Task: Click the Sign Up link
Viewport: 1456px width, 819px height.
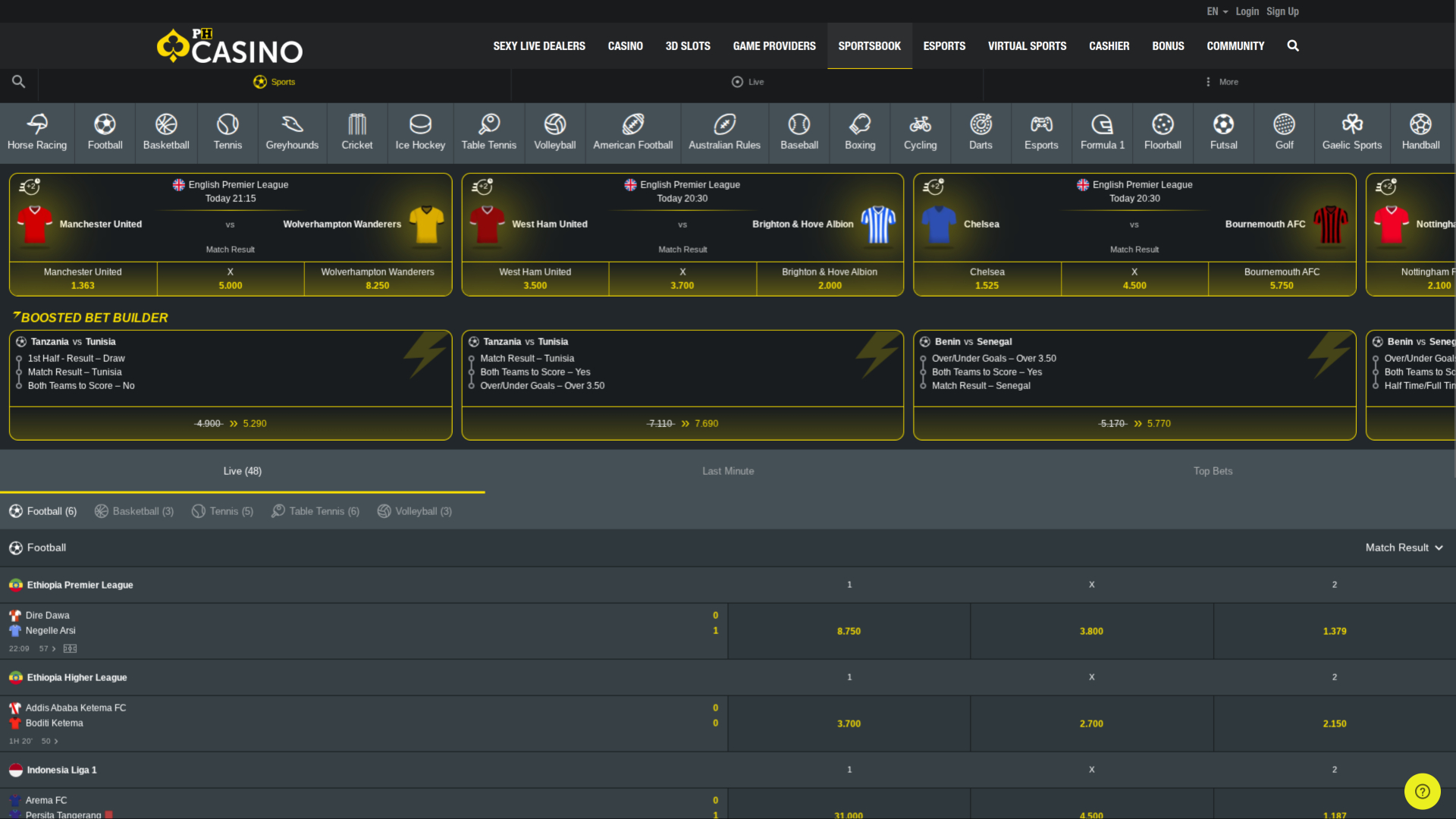Action: [x=1282, y=11]
